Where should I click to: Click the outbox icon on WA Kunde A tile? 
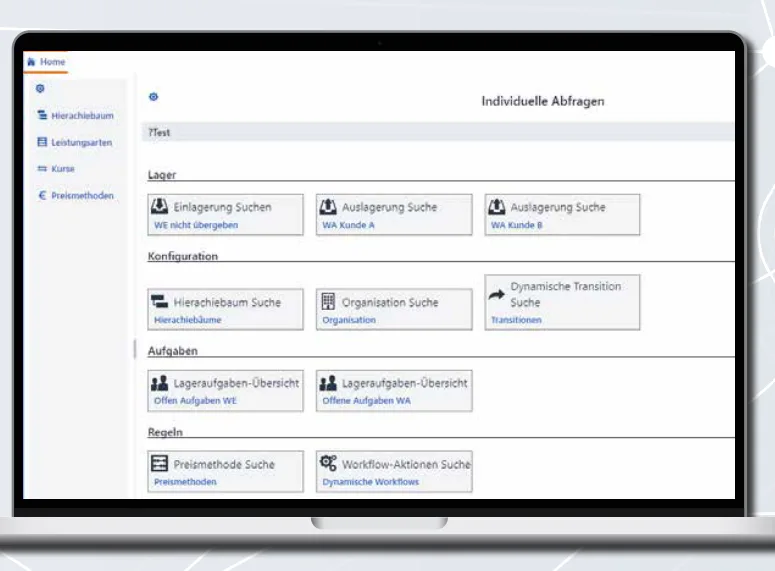328,206
